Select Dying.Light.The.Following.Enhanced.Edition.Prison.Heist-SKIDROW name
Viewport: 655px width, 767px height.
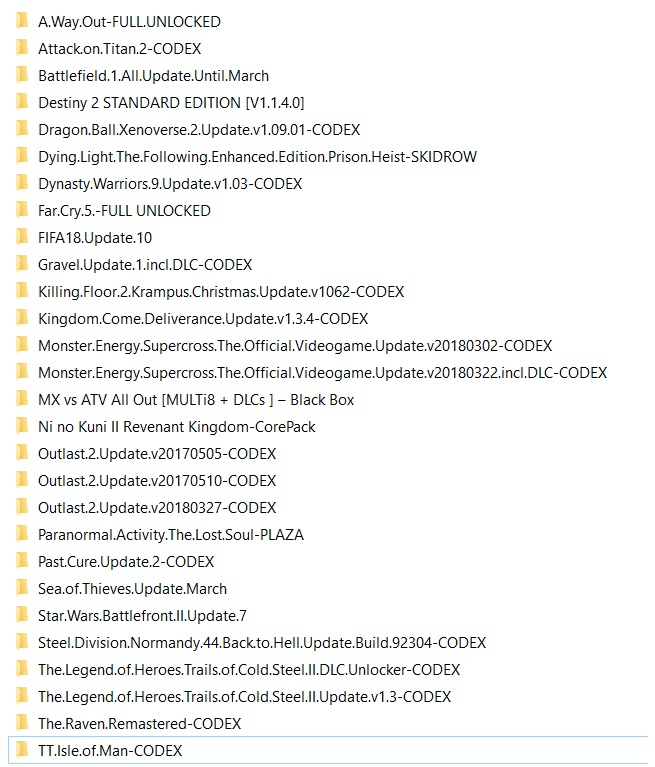[257, 157]
